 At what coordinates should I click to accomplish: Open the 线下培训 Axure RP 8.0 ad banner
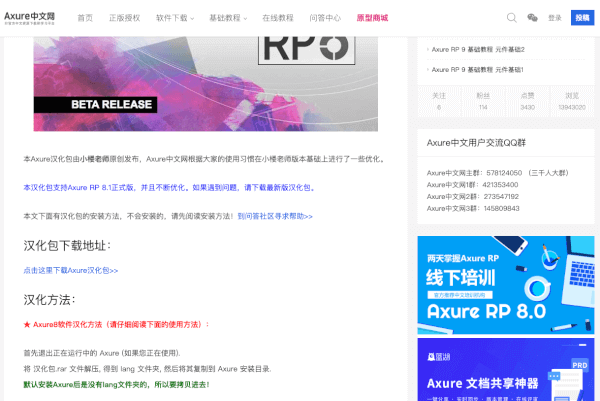coord(506,285)
